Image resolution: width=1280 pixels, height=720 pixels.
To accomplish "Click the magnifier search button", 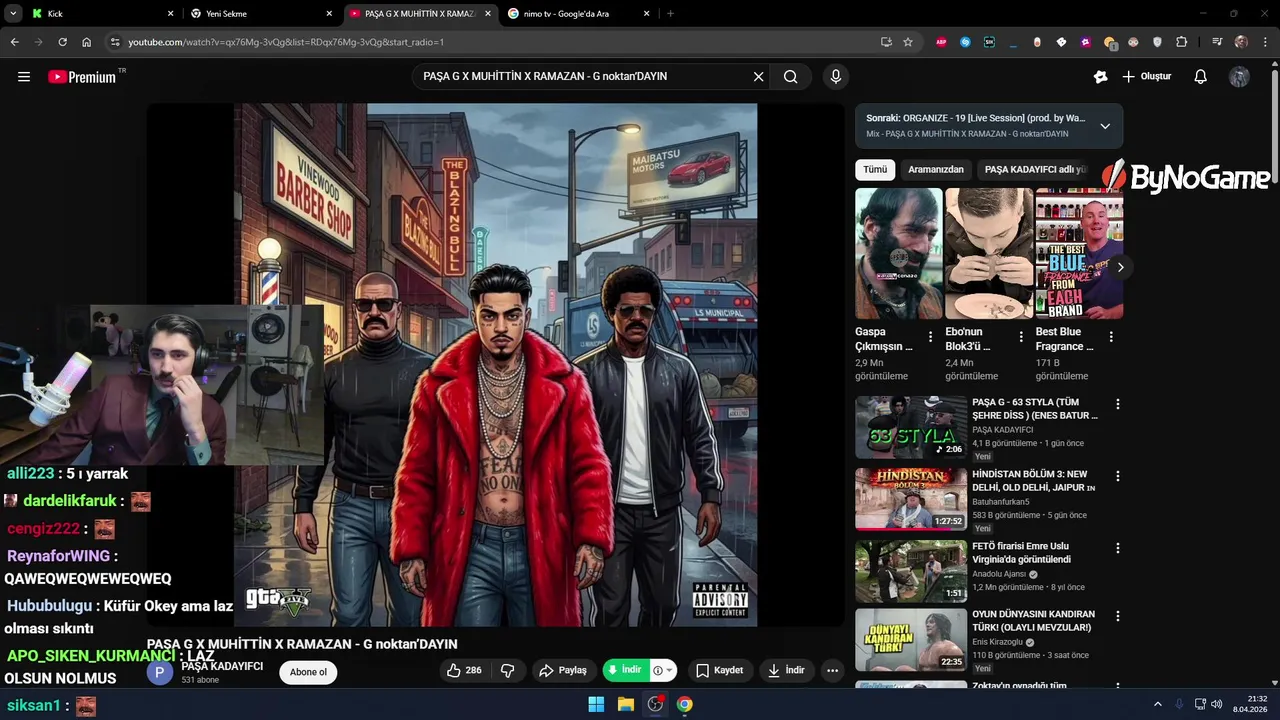I will pos(790,77).
